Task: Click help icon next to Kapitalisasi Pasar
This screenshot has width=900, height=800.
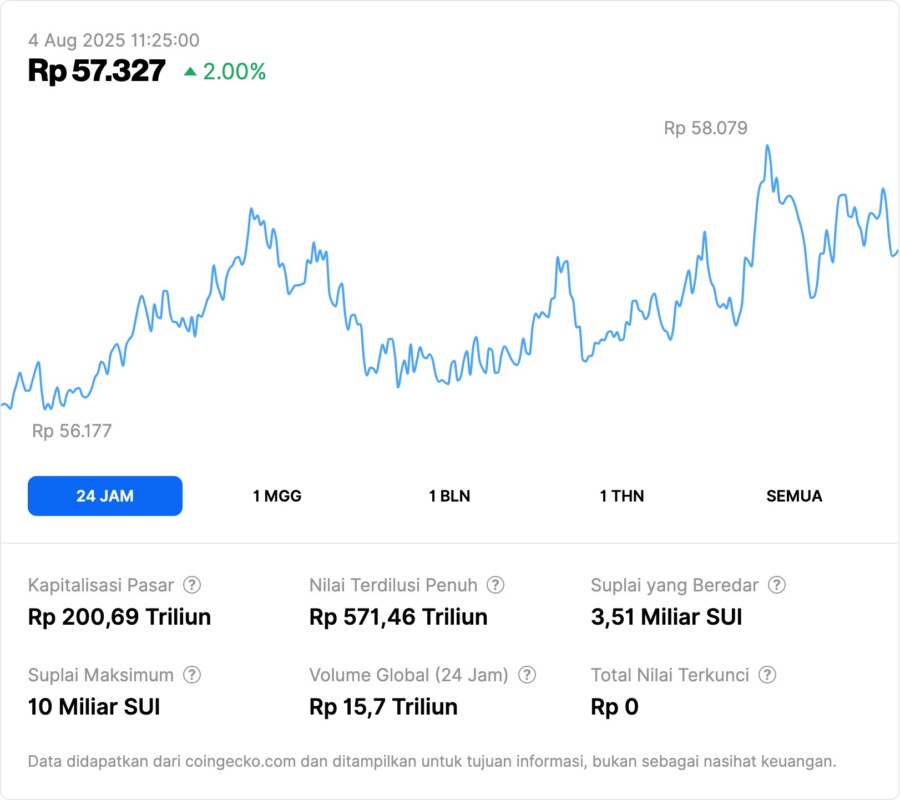Action: point(192,585)
